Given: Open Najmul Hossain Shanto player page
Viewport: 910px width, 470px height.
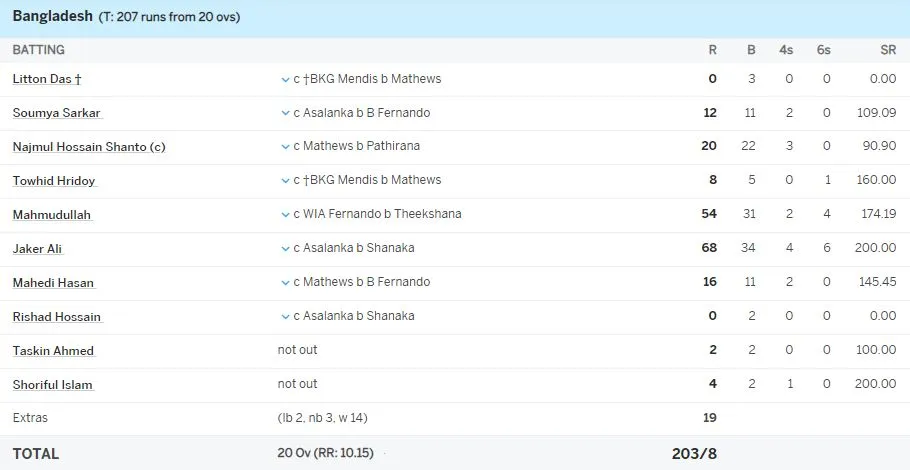Looking at the screenshot, I should [x=88, y=147].
